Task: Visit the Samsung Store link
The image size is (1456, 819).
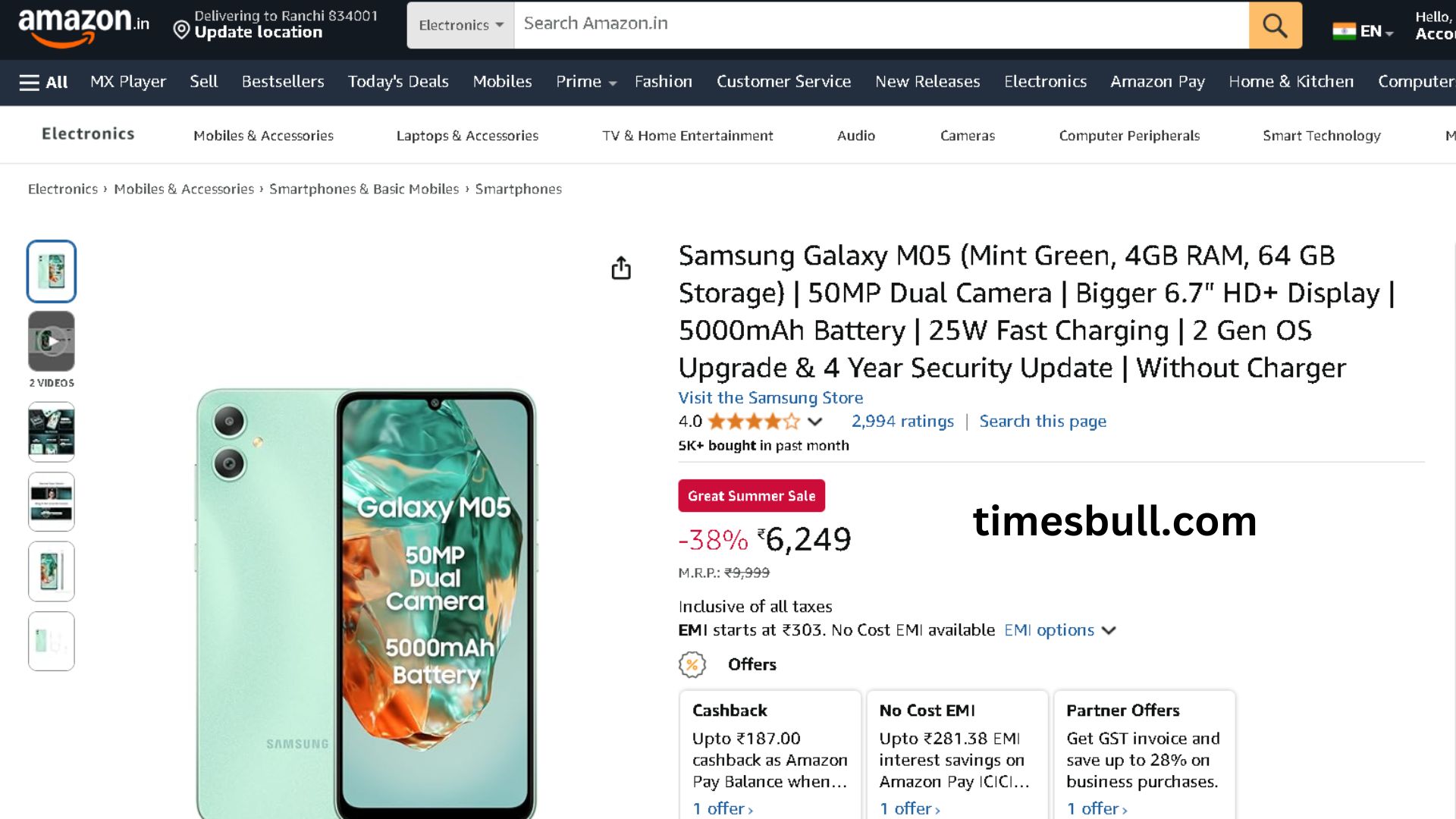Action: pyautogui.click(x=770, y=397)
